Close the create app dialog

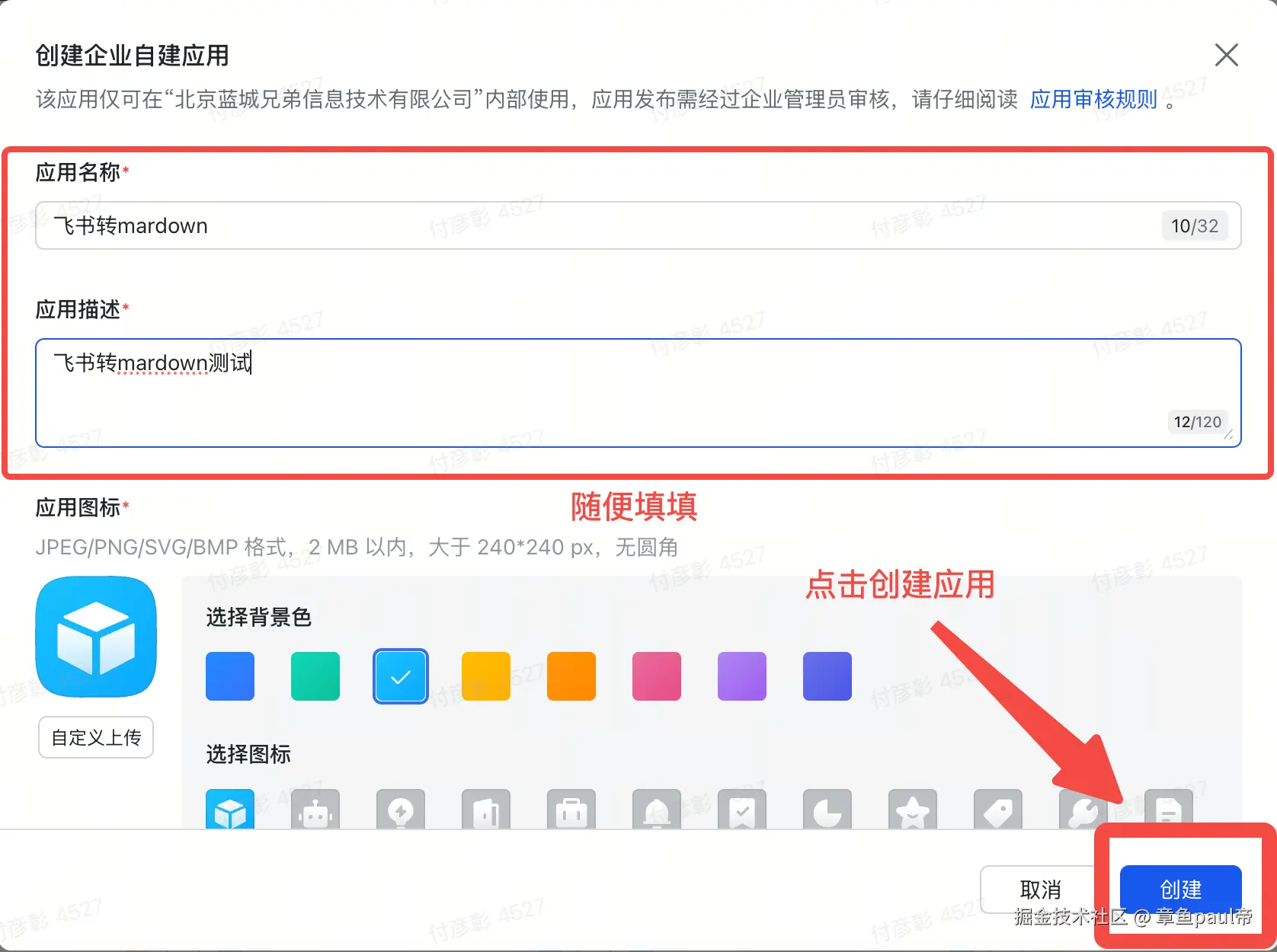(x=1227, y=55)
